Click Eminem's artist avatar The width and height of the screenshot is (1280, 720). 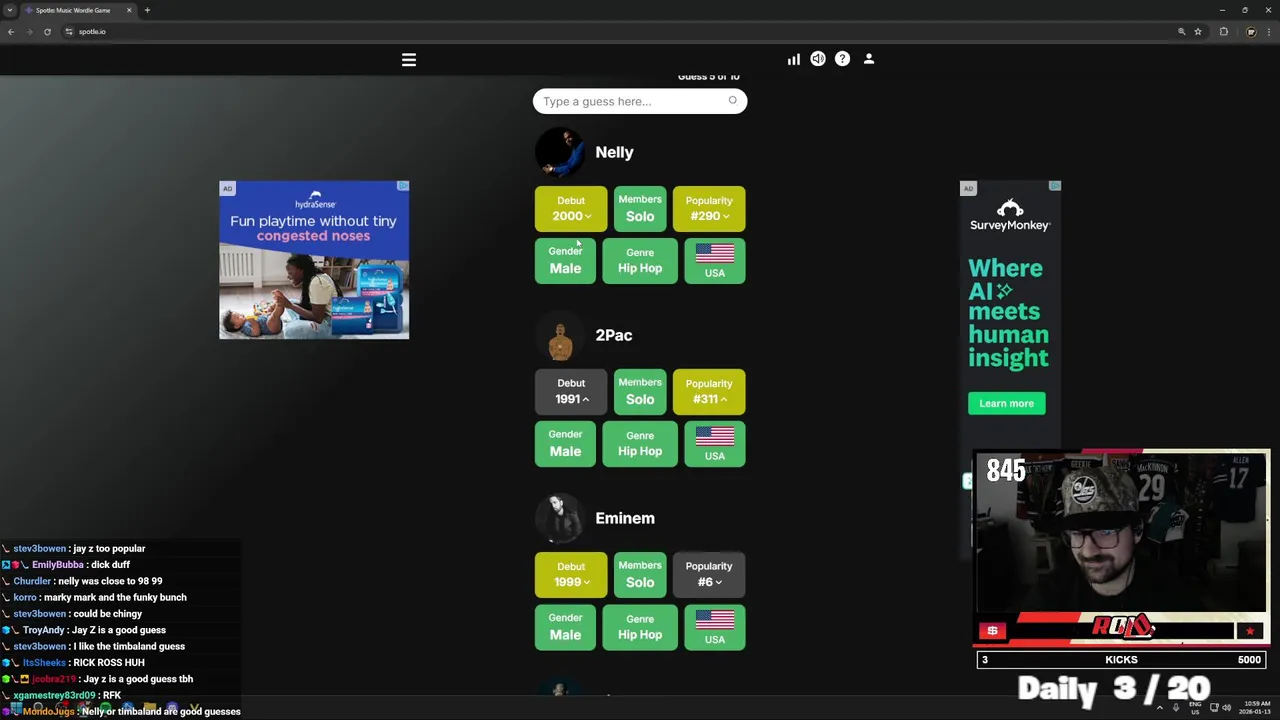[x=560, y=519]
